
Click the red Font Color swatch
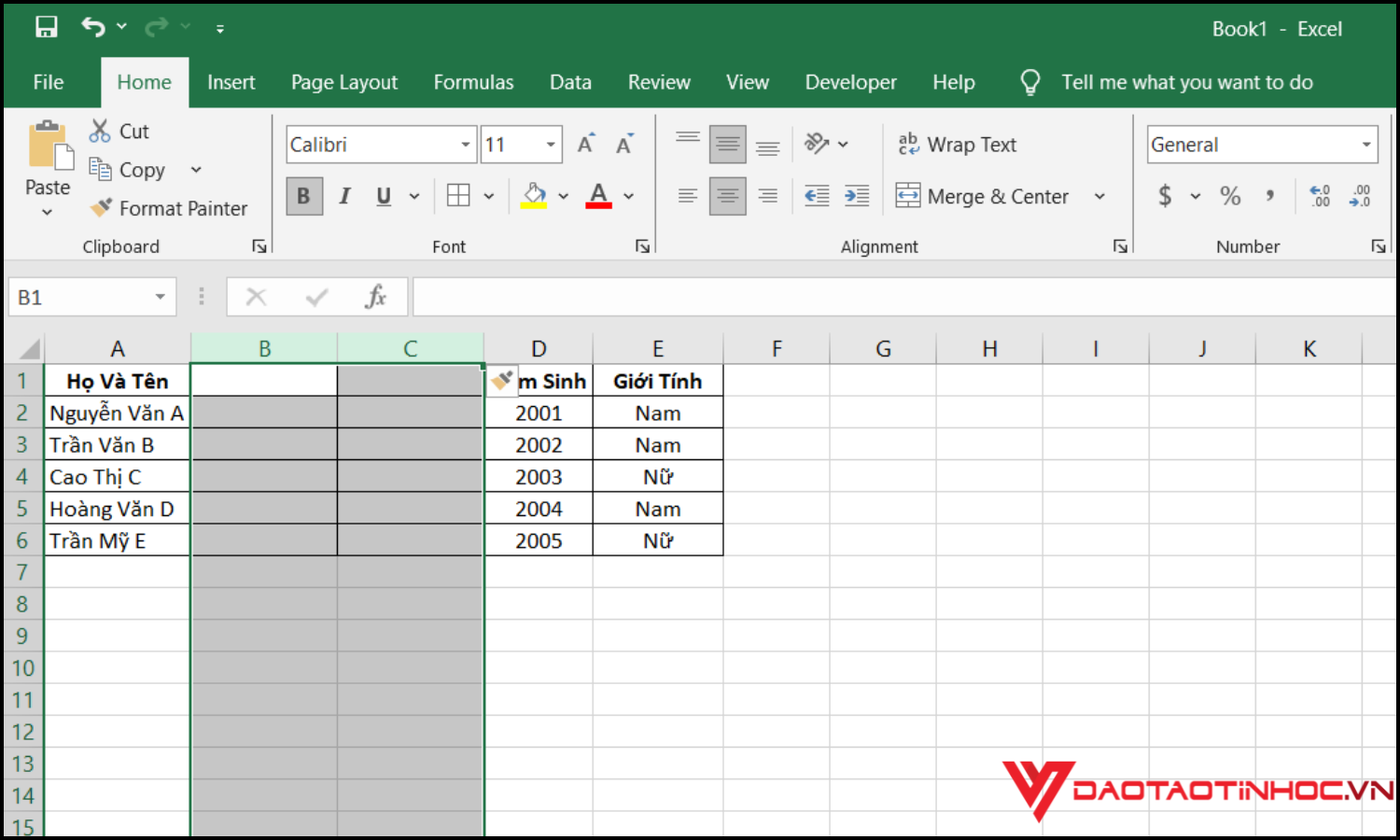598,203
